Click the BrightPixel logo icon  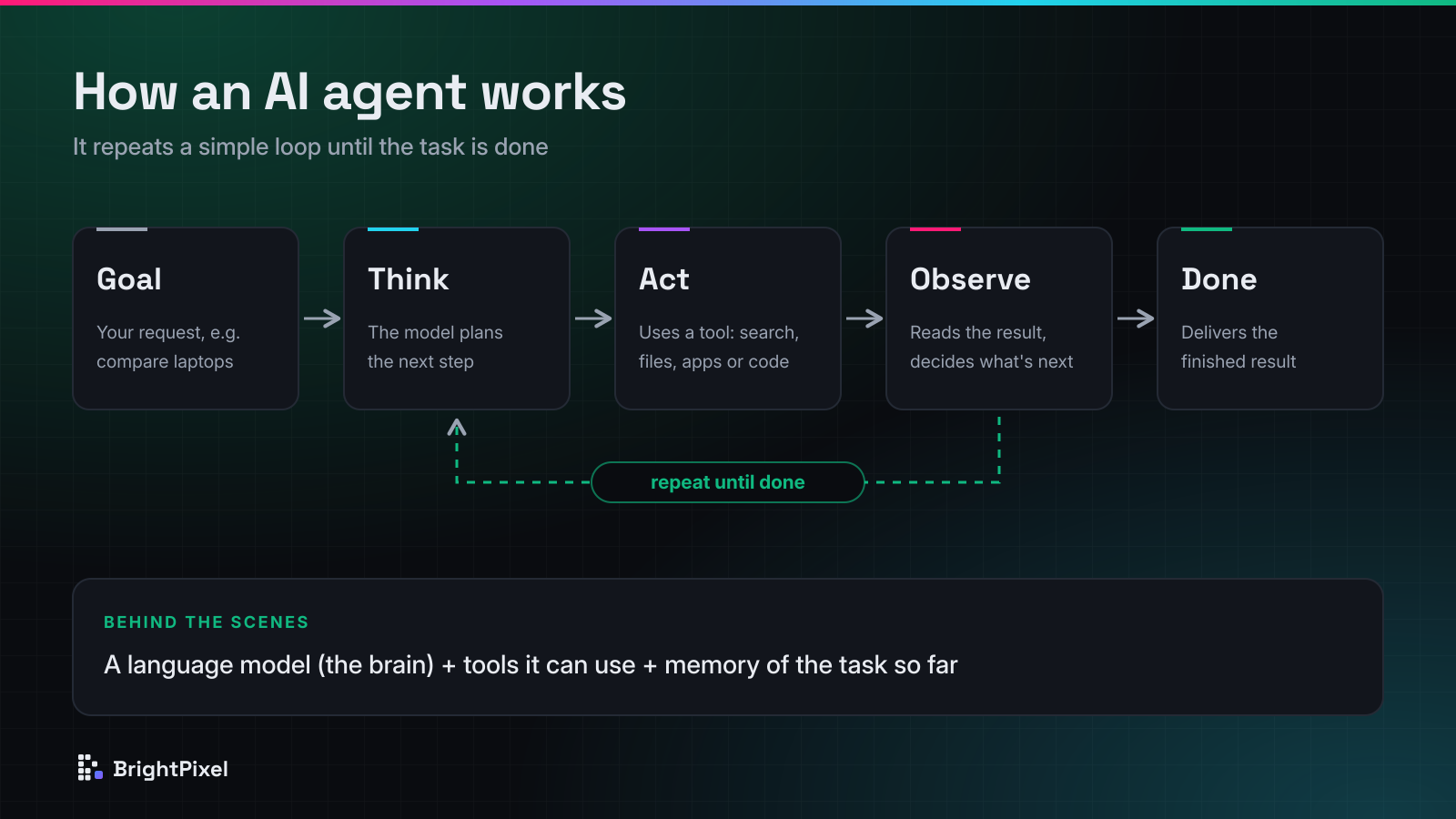[90, 768]
